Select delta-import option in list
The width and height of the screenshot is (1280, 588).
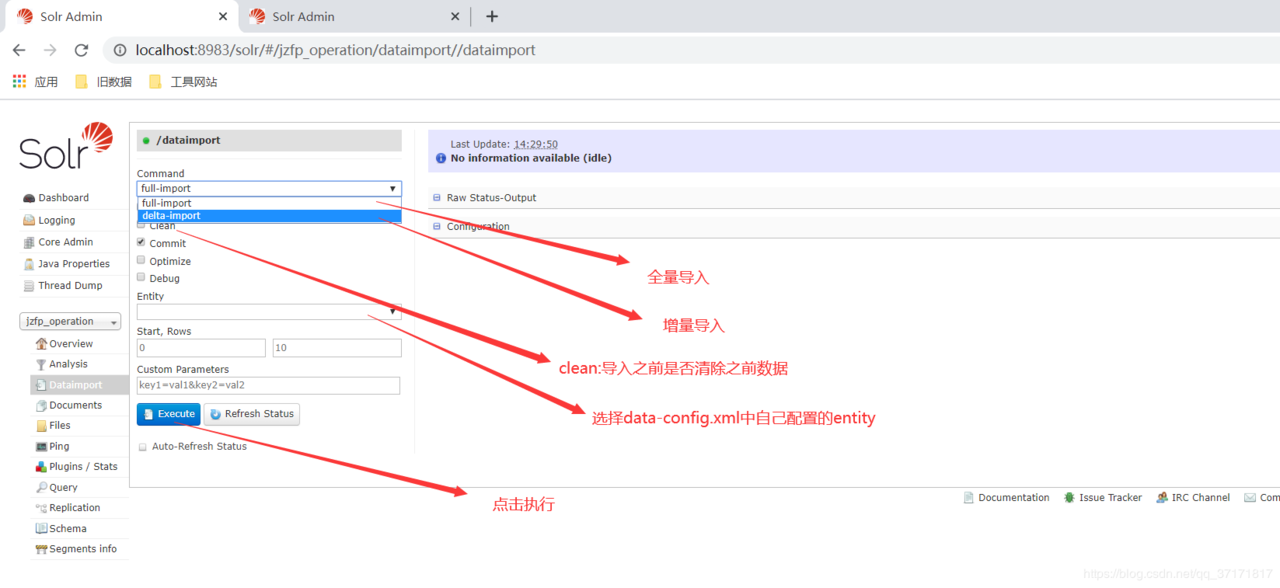click(269, 215)
